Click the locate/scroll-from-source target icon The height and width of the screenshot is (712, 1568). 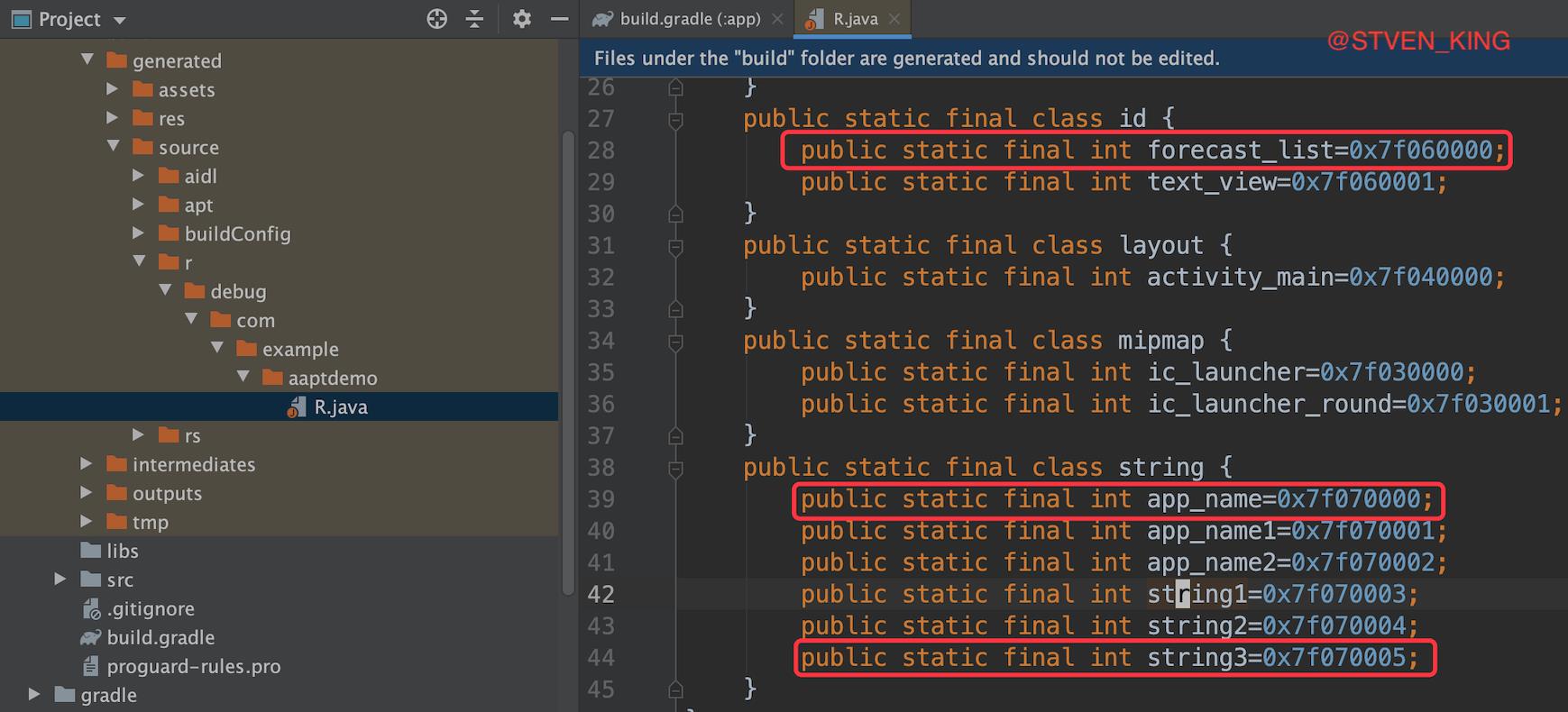[436, 19]
